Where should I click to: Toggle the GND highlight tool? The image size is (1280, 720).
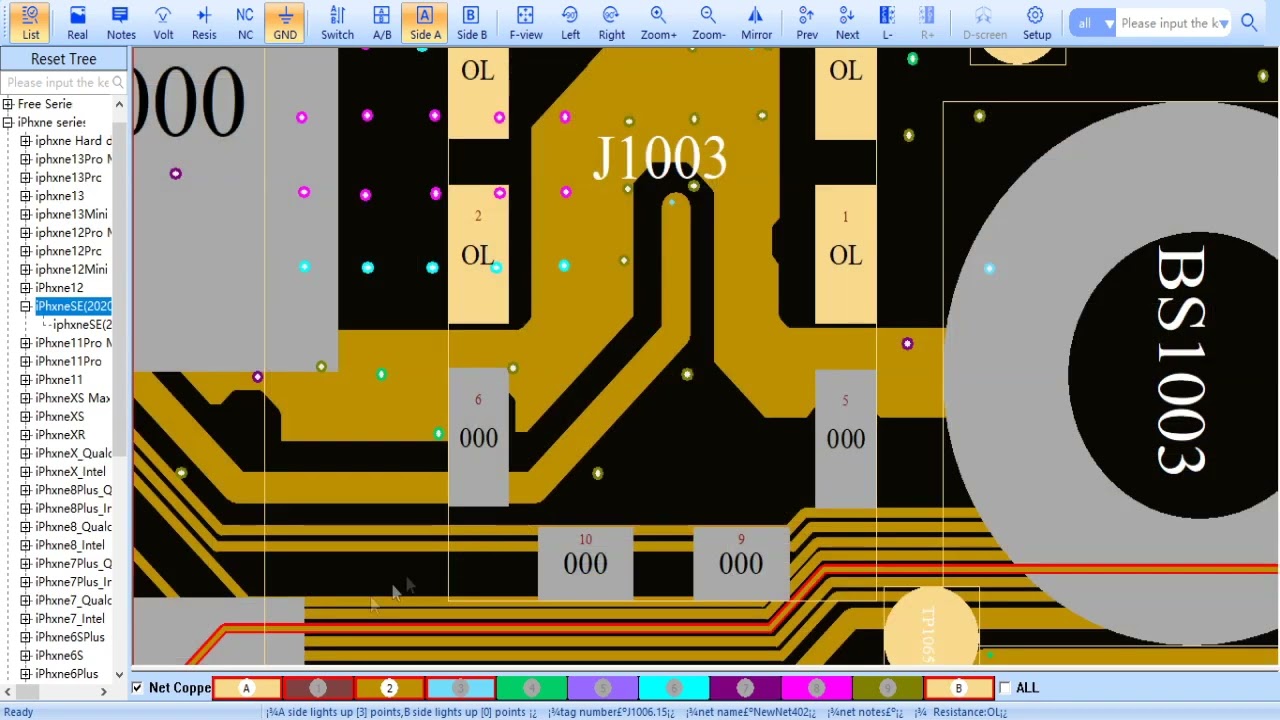pos(285,22)
